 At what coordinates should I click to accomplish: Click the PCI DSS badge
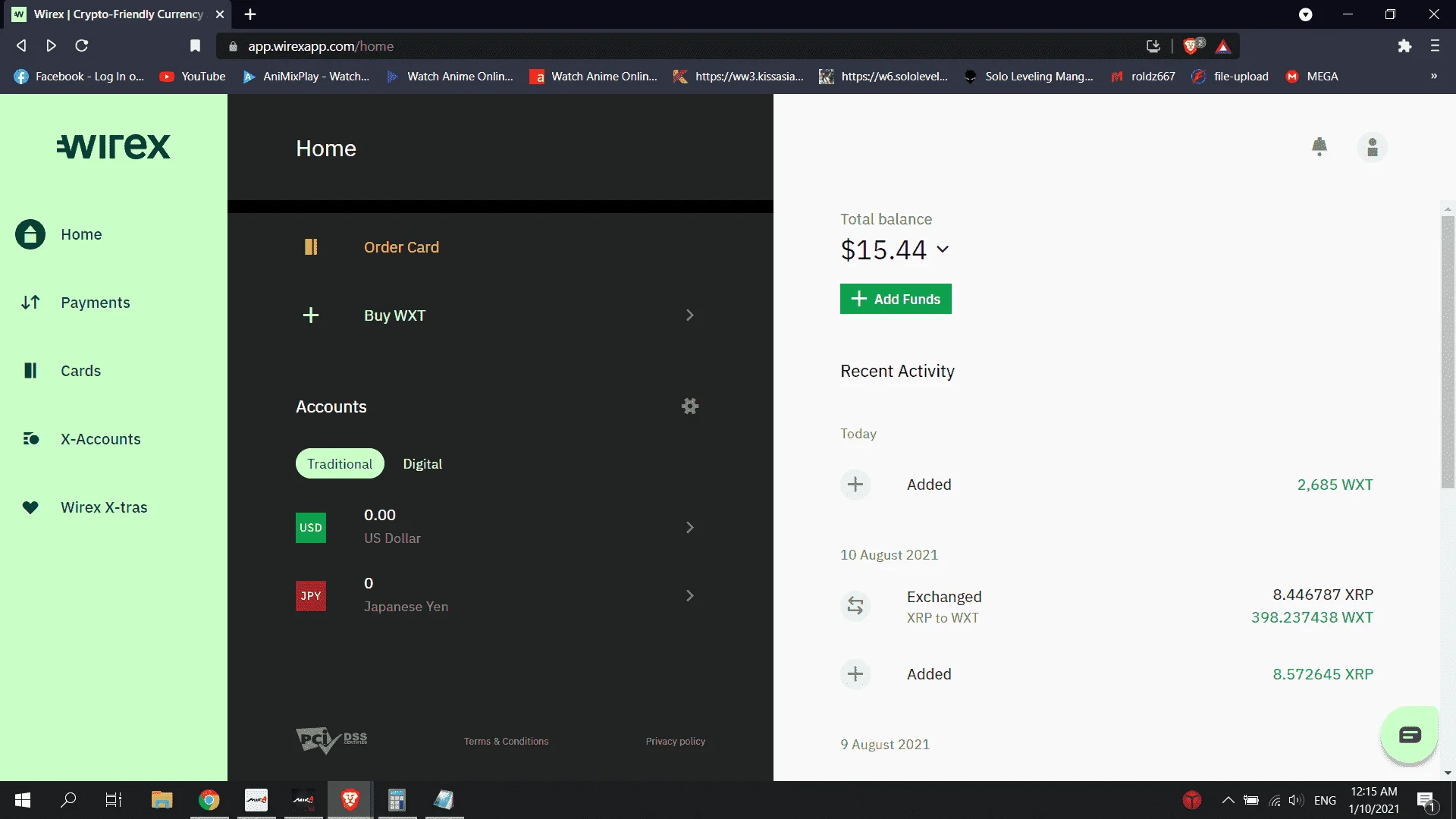331,740
